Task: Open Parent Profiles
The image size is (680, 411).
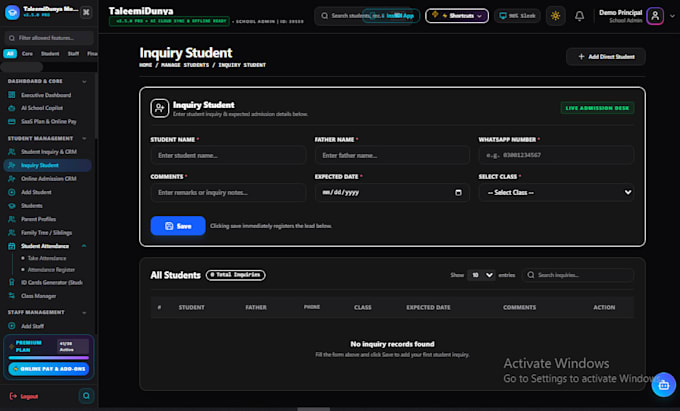Action: point(38,219)
